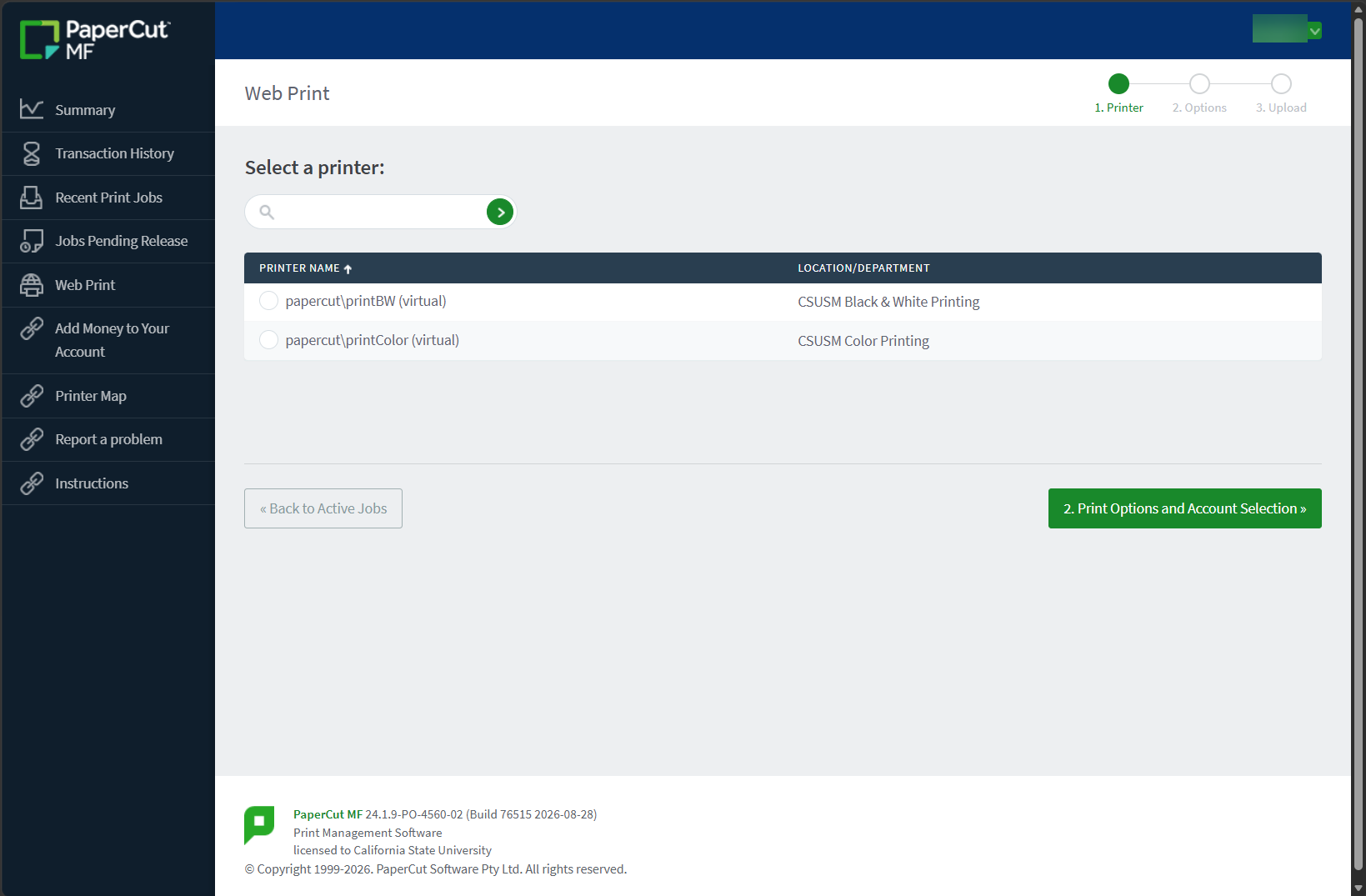
Task: Click the PaperCut MF footer link
Action: (x=328, y=814)
